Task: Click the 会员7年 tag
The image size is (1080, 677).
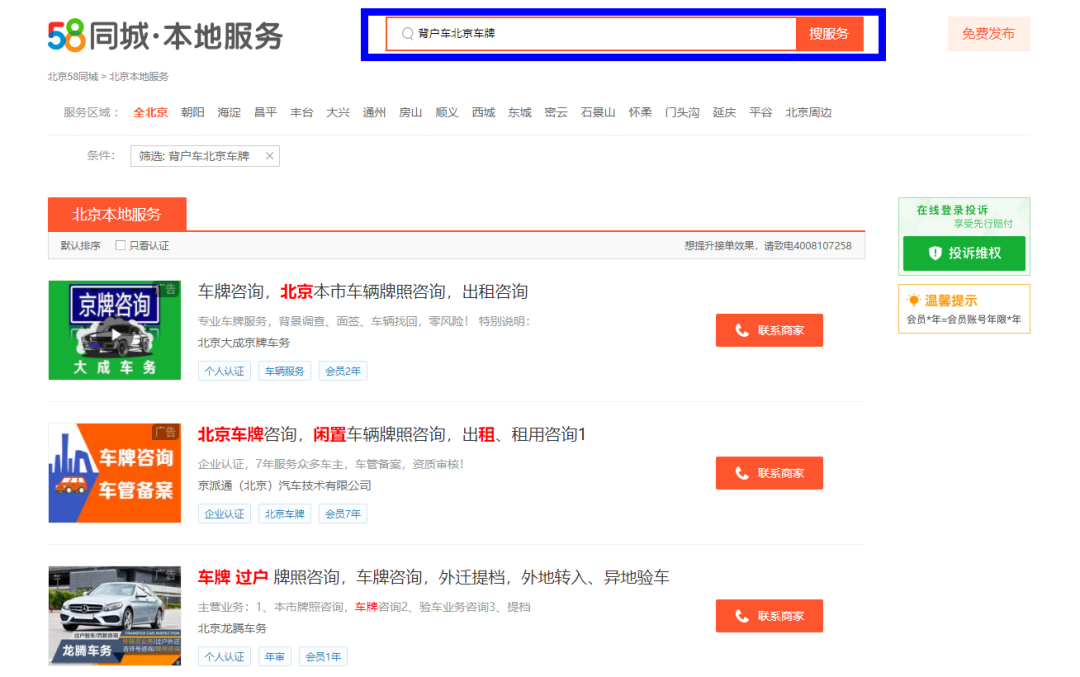Action: [343, 514]
